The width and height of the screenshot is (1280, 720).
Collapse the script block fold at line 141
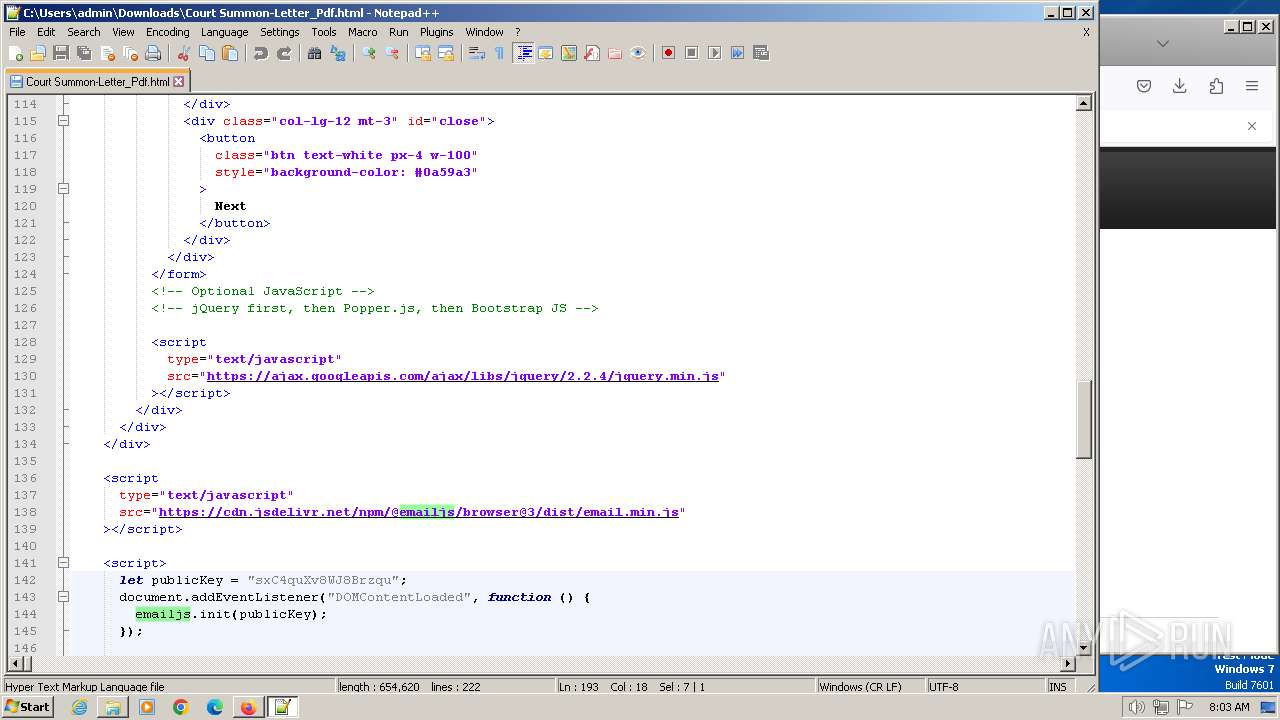tap(64, 563)
